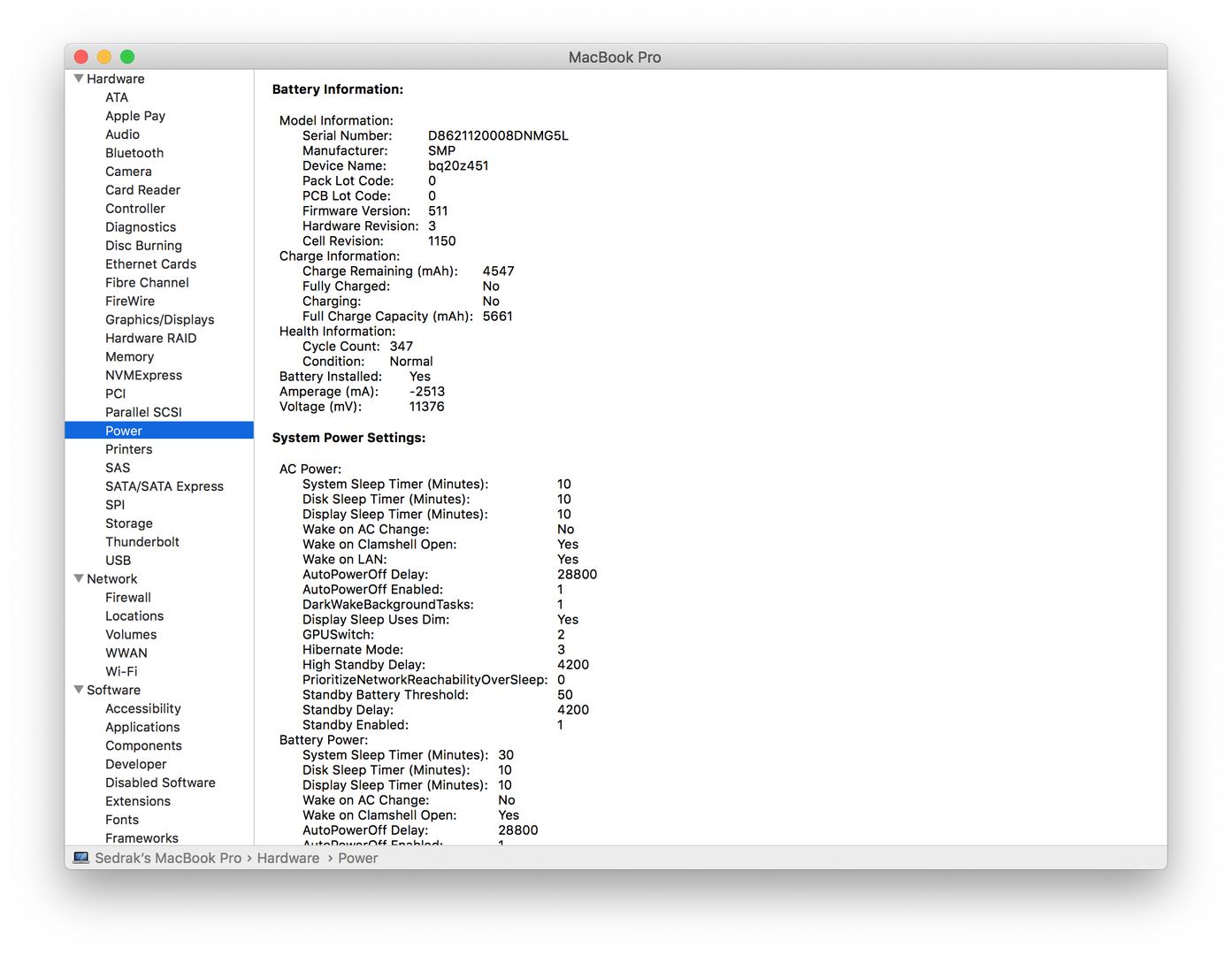Click the Amperage value -2513
Screen dimensions: 1232x955
point(427,392)
